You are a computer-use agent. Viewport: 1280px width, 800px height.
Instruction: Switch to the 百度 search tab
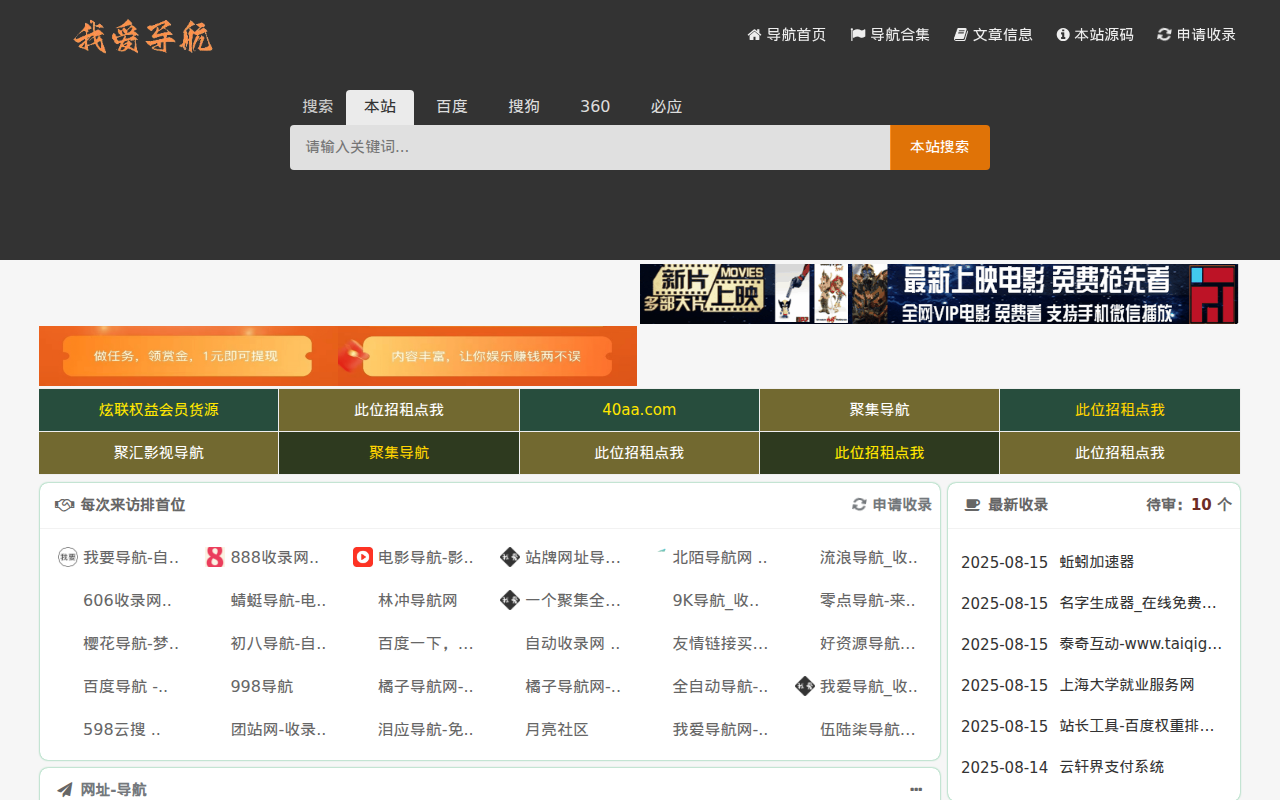(452, 107)
